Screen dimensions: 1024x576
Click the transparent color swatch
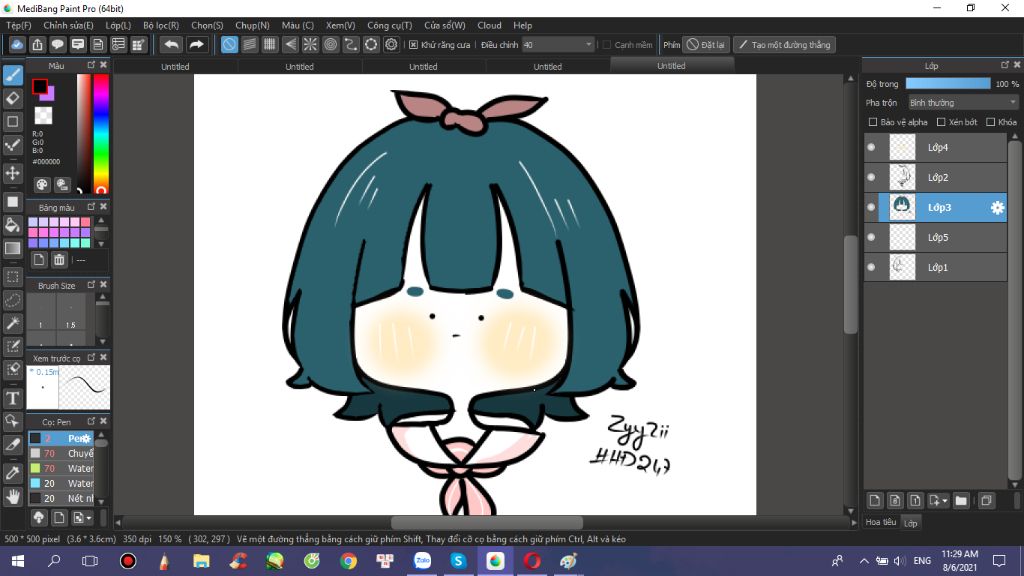(x=43, y=116)
